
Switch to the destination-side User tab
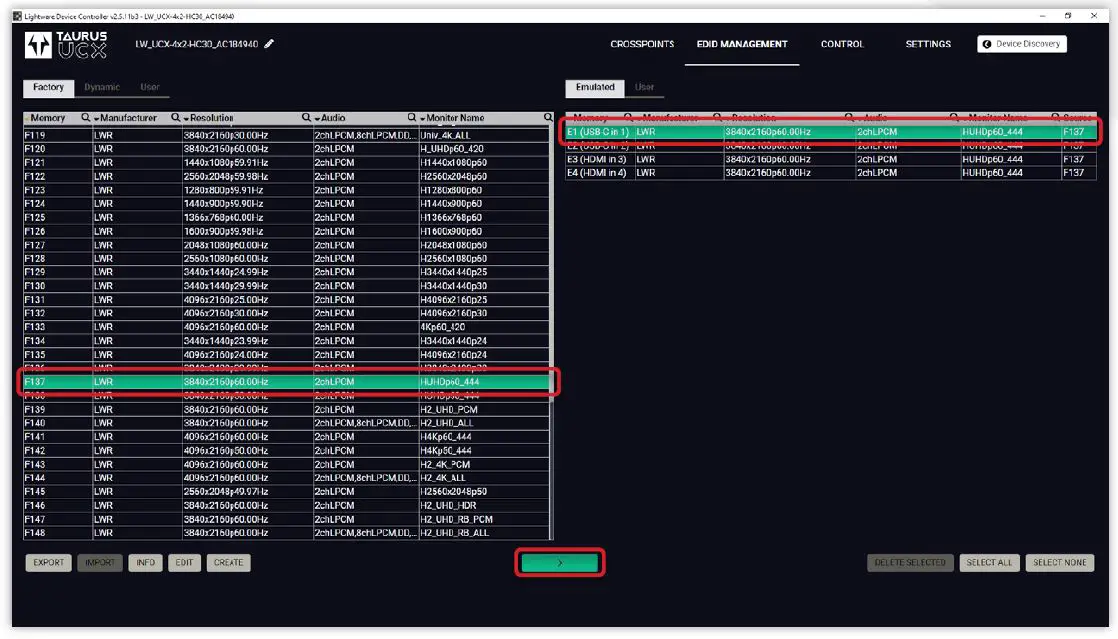tap(644, 87)
